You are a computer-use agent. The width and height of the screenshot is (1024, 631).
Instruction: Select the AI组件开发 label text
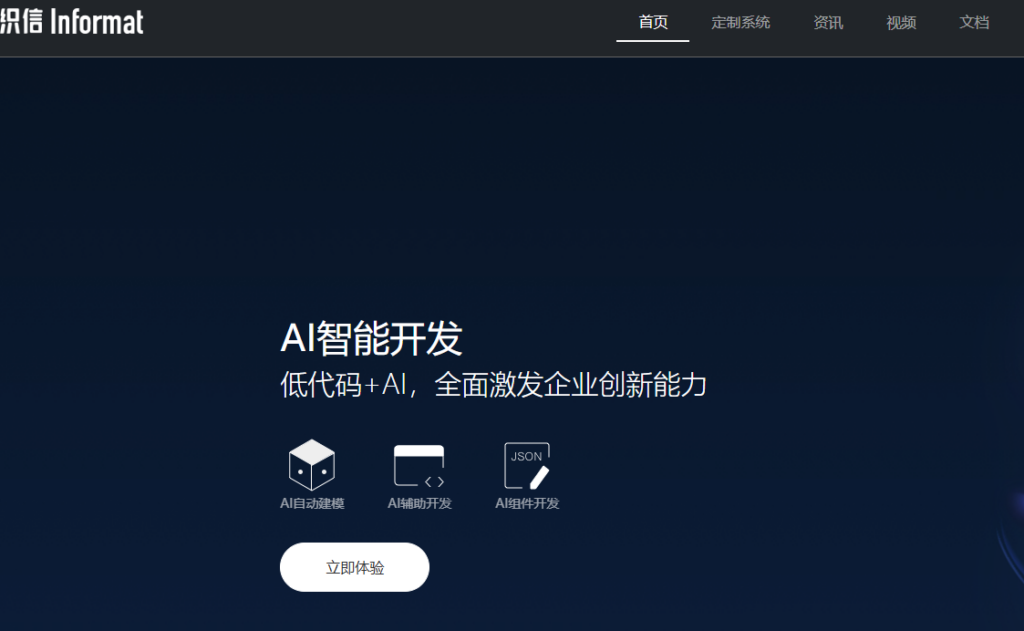(527, 504)
